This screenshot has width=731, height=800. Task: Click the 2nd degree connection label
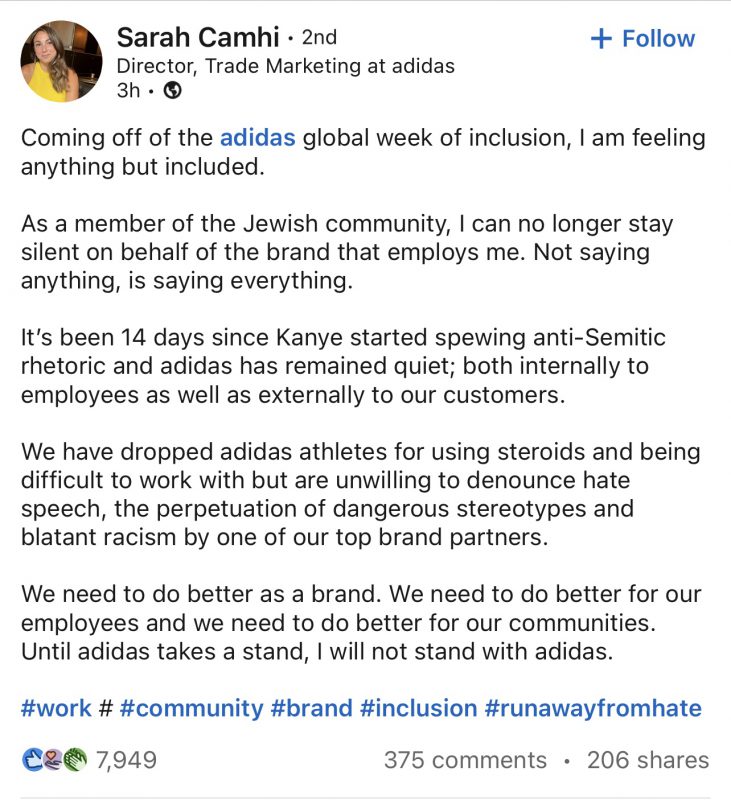point(319,37)
